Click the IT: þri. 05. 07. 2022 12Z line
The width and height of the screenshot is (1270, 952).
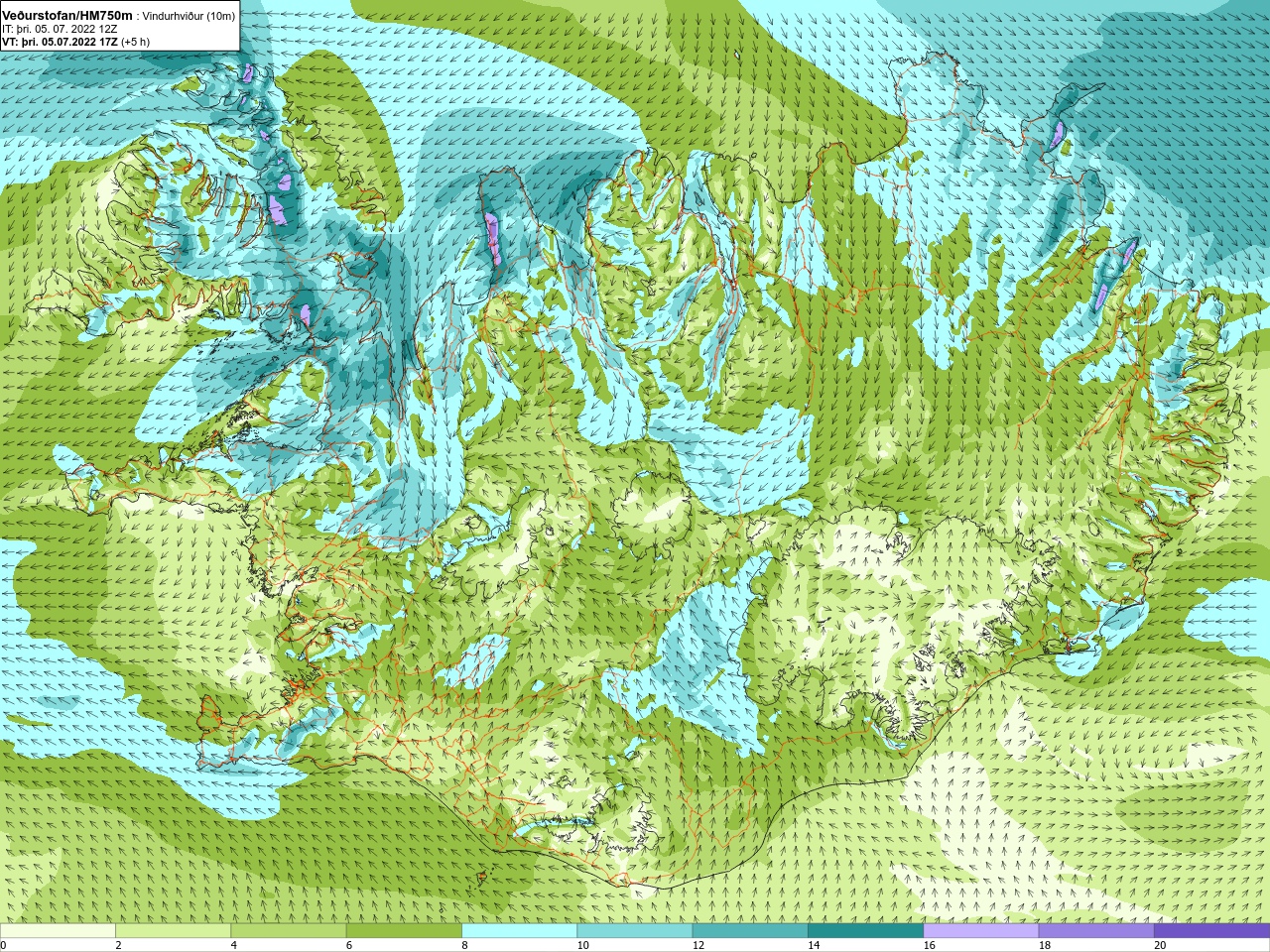[x=61, y=29]
